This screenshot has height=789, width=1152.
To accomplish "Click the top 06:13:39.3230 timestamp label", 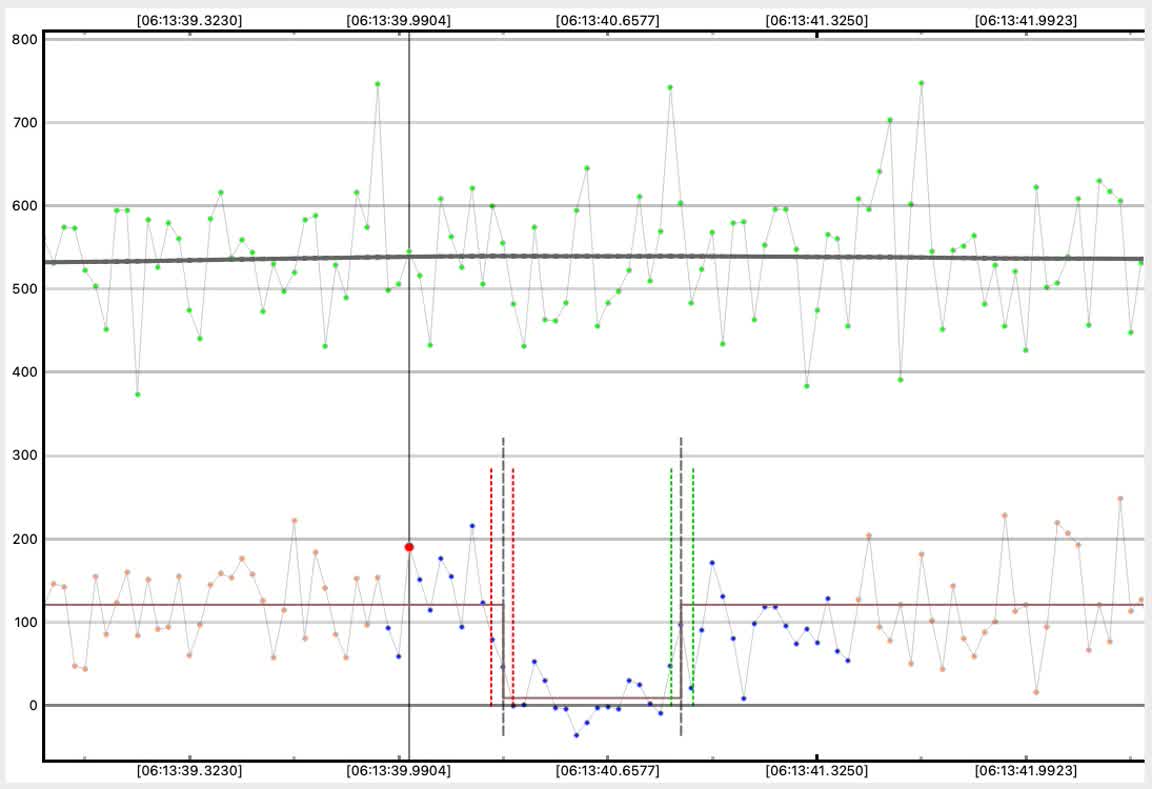I will [189, 20].
